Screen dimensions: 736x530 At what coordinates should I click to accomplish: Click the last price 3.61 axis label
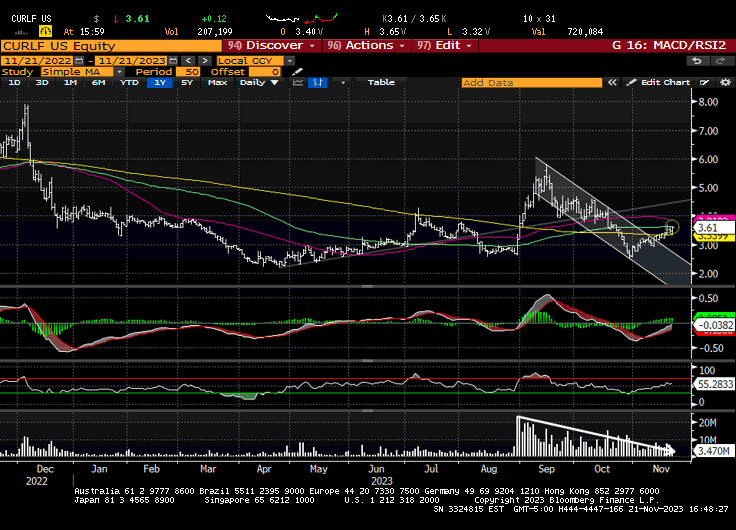point(713,228)
